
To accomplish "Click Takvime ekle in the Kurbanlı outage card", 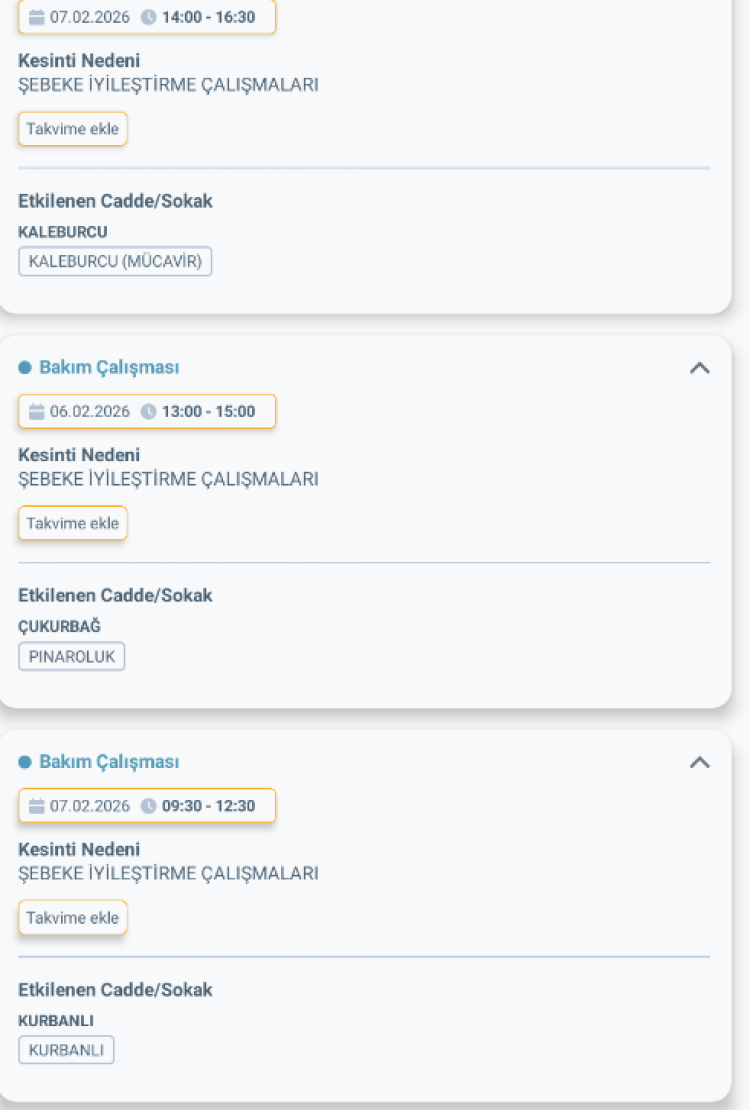I will (72, 917).
